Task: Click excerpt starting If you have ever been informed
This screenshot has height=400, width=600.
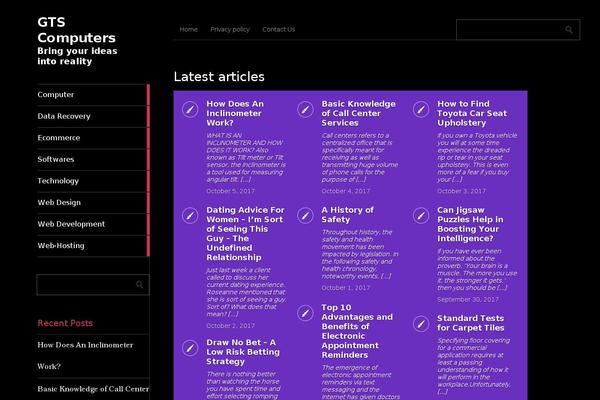Action: click(477, 269)
